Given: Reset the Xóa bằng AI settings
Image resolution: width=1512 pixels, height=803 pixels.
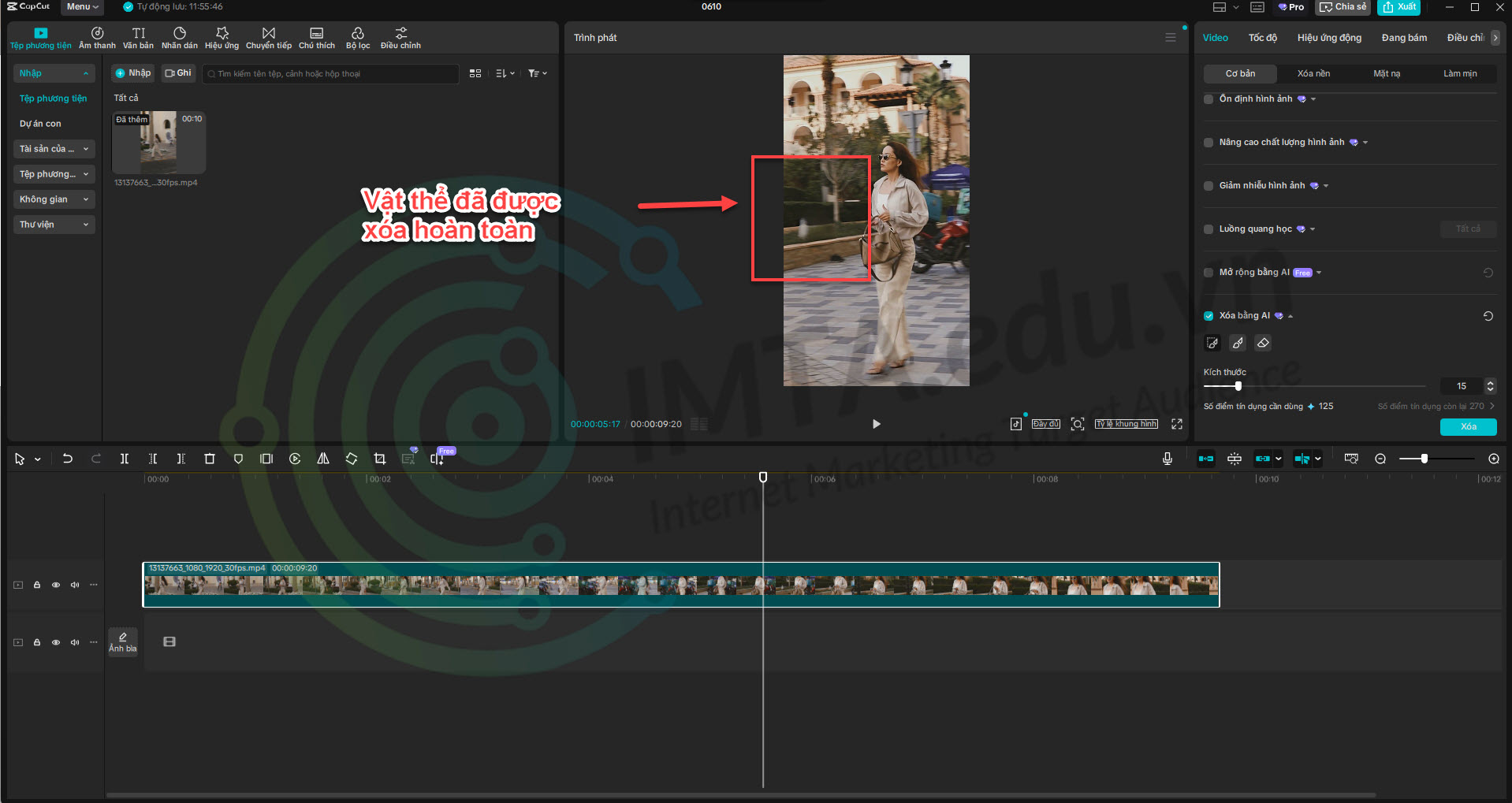Looking at the screenshot, I should [1488, 316].
